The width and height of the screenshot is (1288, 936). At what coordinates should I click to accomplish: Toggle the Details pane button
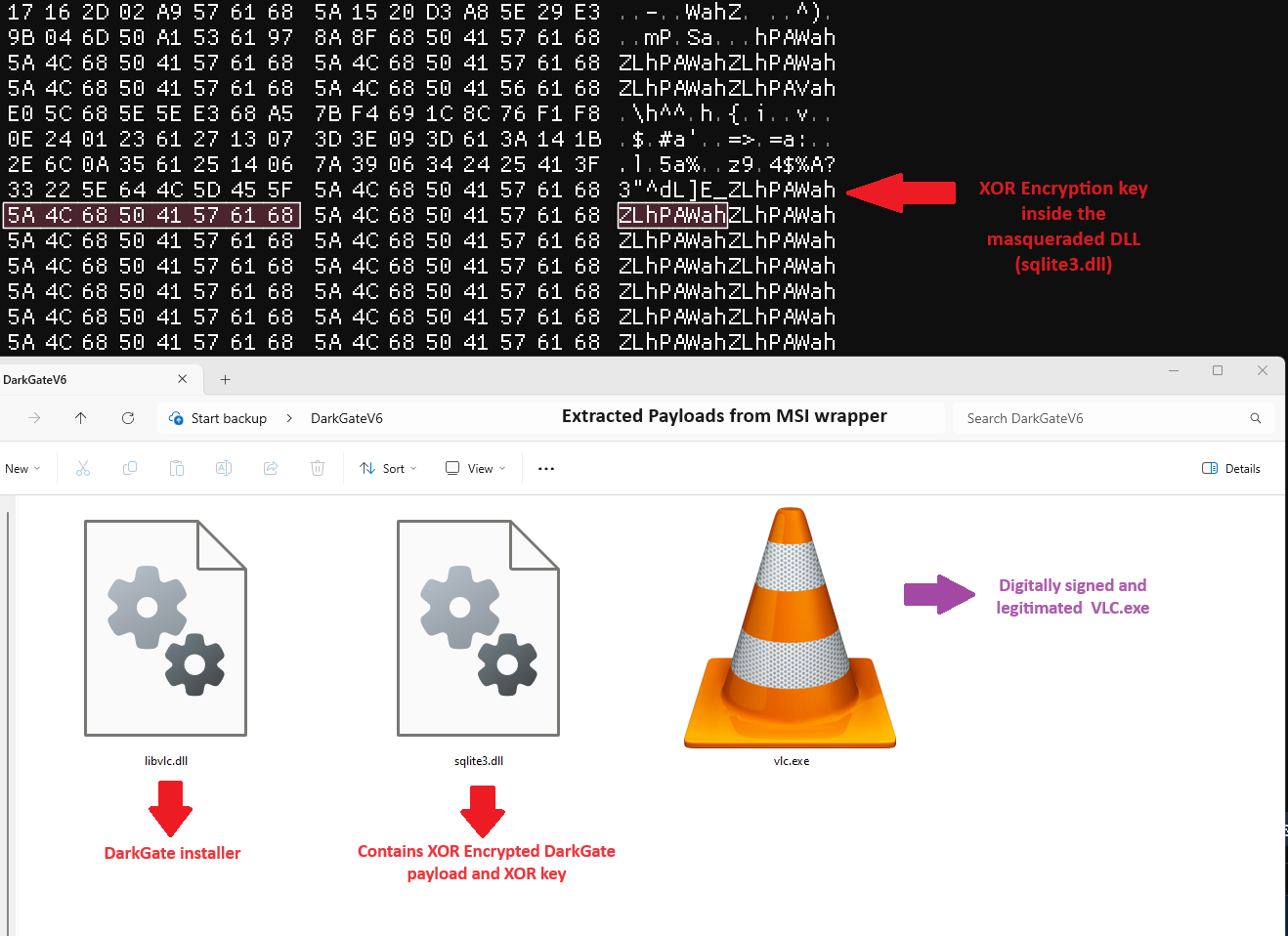tap(1231, 469)
